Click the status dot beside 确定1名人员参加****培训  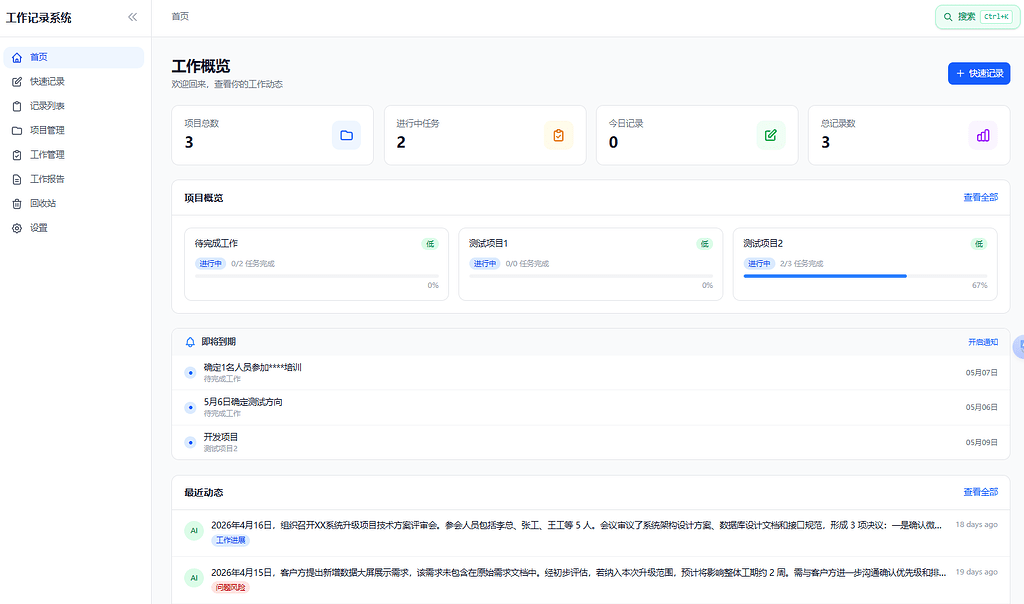pyautogui.click(x=190, y=373)
